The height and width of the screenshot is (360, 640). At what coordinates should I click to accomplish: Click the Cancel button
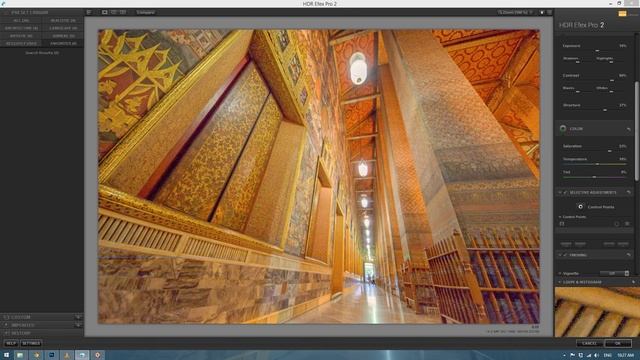tap(589, 343)
